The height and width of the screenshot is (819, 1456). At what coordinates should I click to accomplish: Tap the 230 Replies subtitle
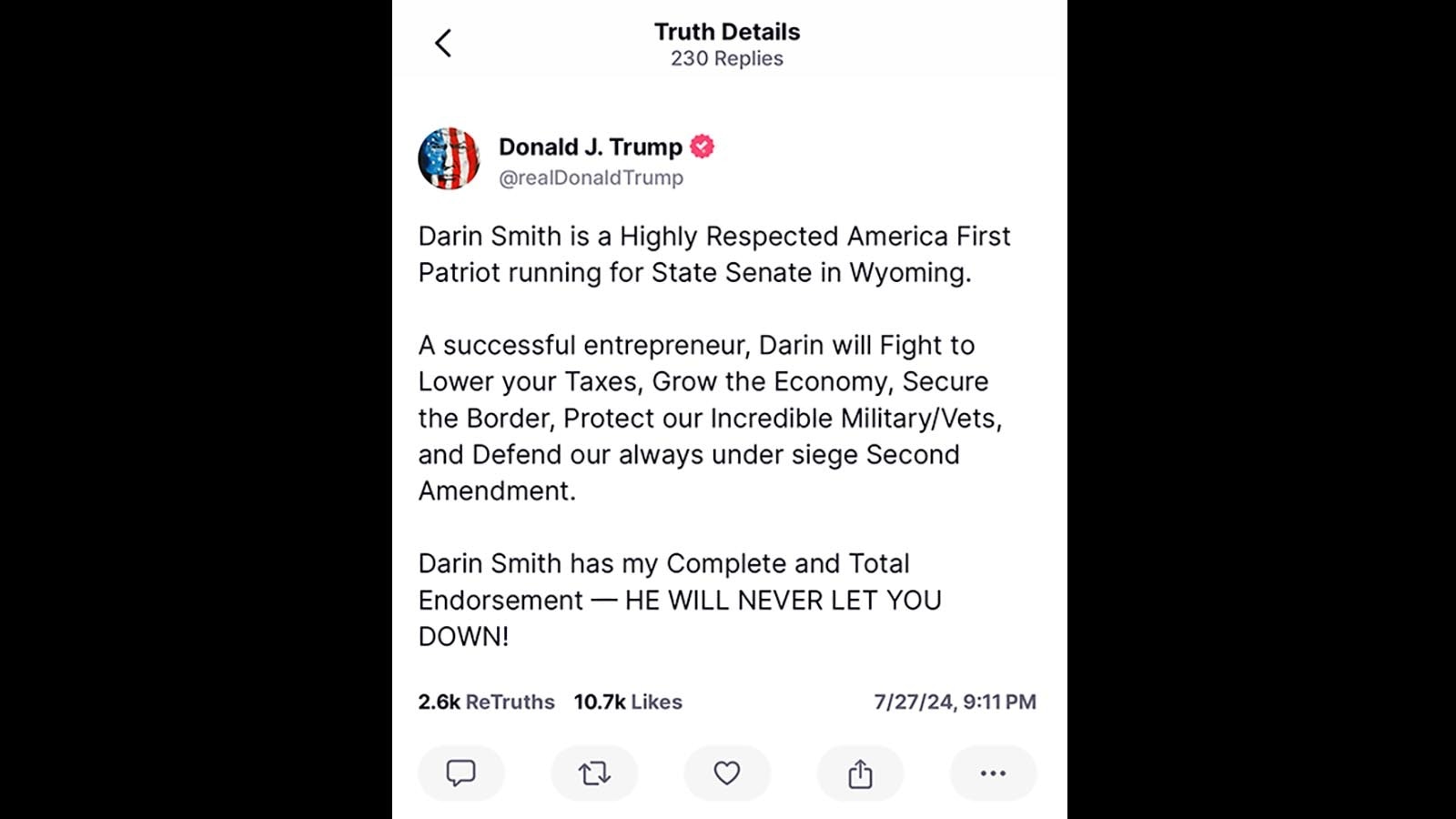tap(726, 58)
